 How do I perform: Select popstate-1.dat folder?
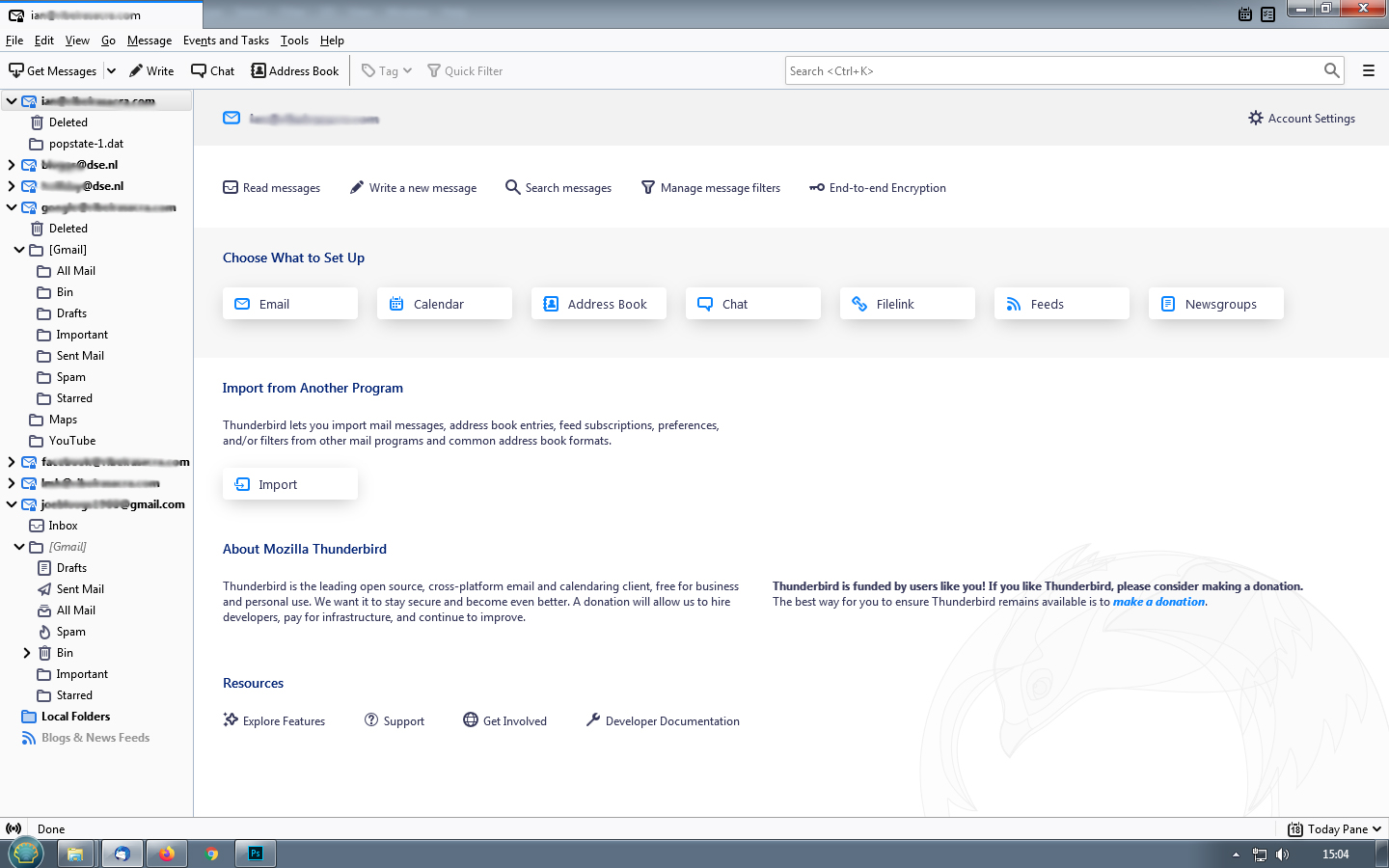click(x=86, y=144)
